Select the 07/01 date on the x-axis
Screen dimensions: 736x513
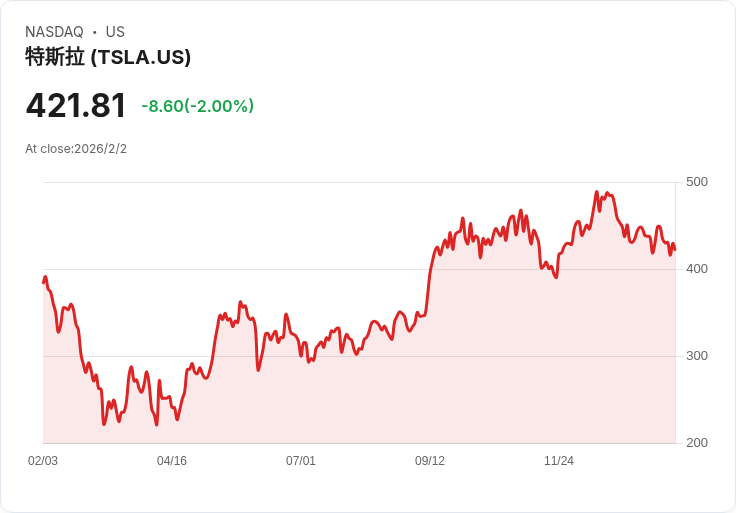(301, 461)
